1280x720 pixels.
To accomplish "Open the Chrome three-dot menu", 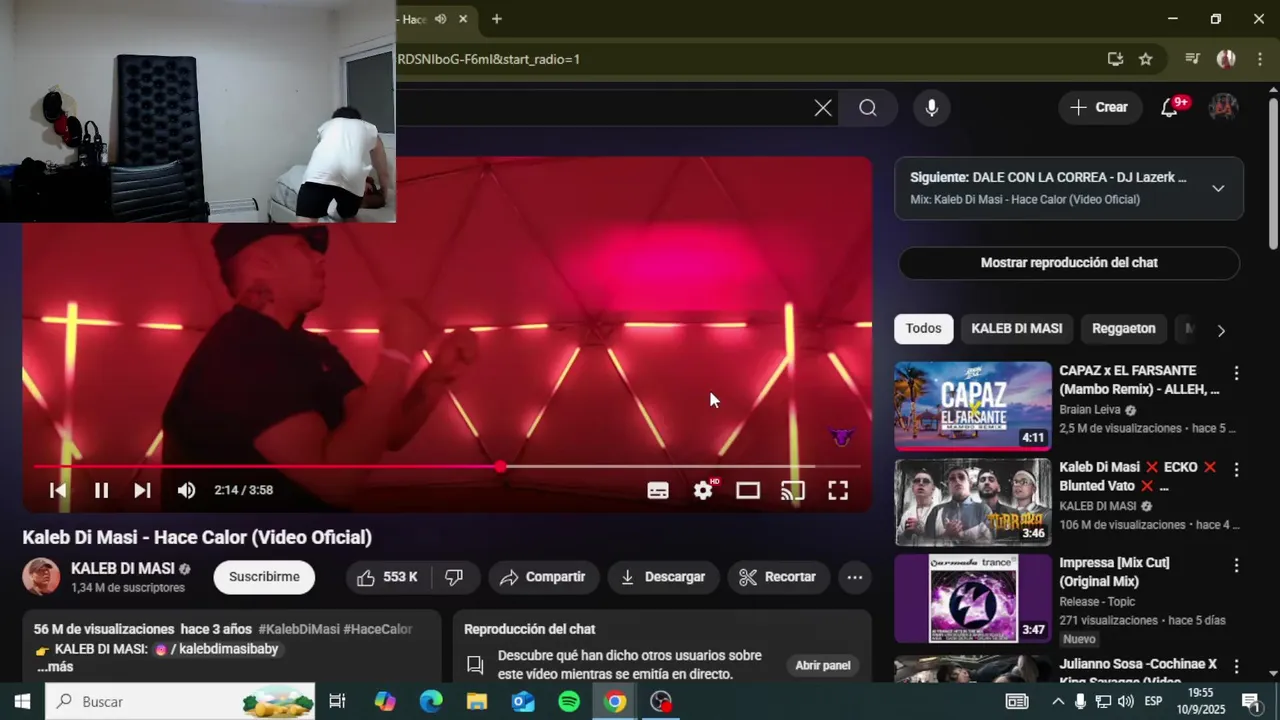I will pyautogui.click(x=1260, y=59).
